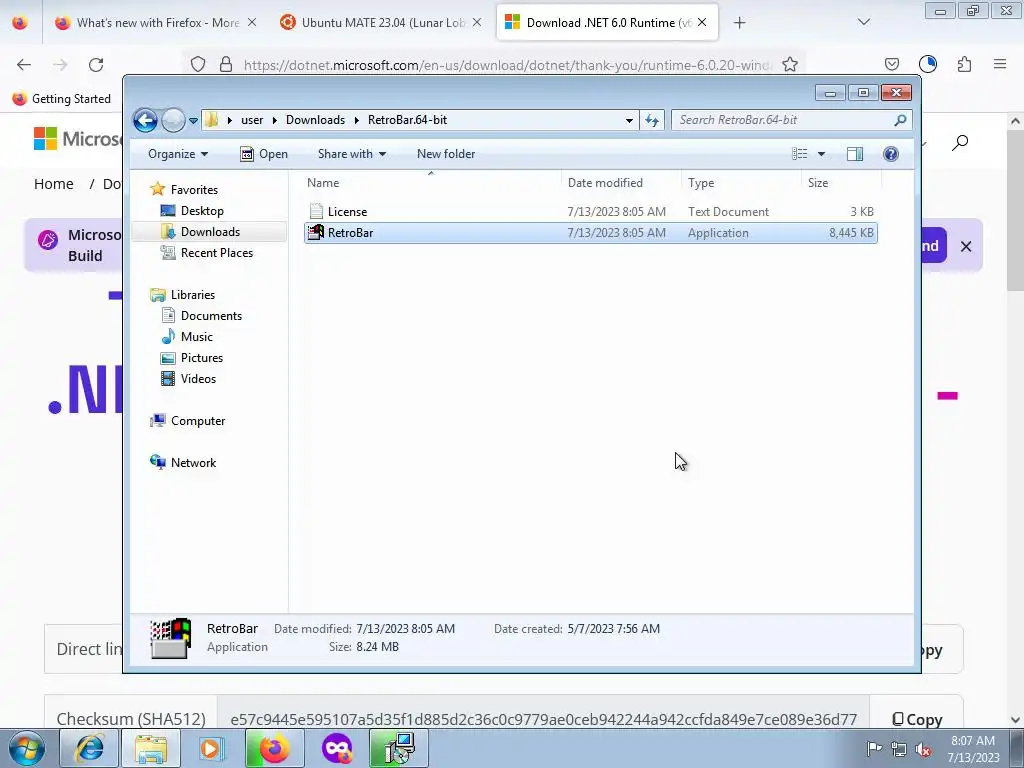The image size is (1024, 768).
Task: Click the Explorer back arrow button
Action: pyautogui.click(x=145, y=120)
